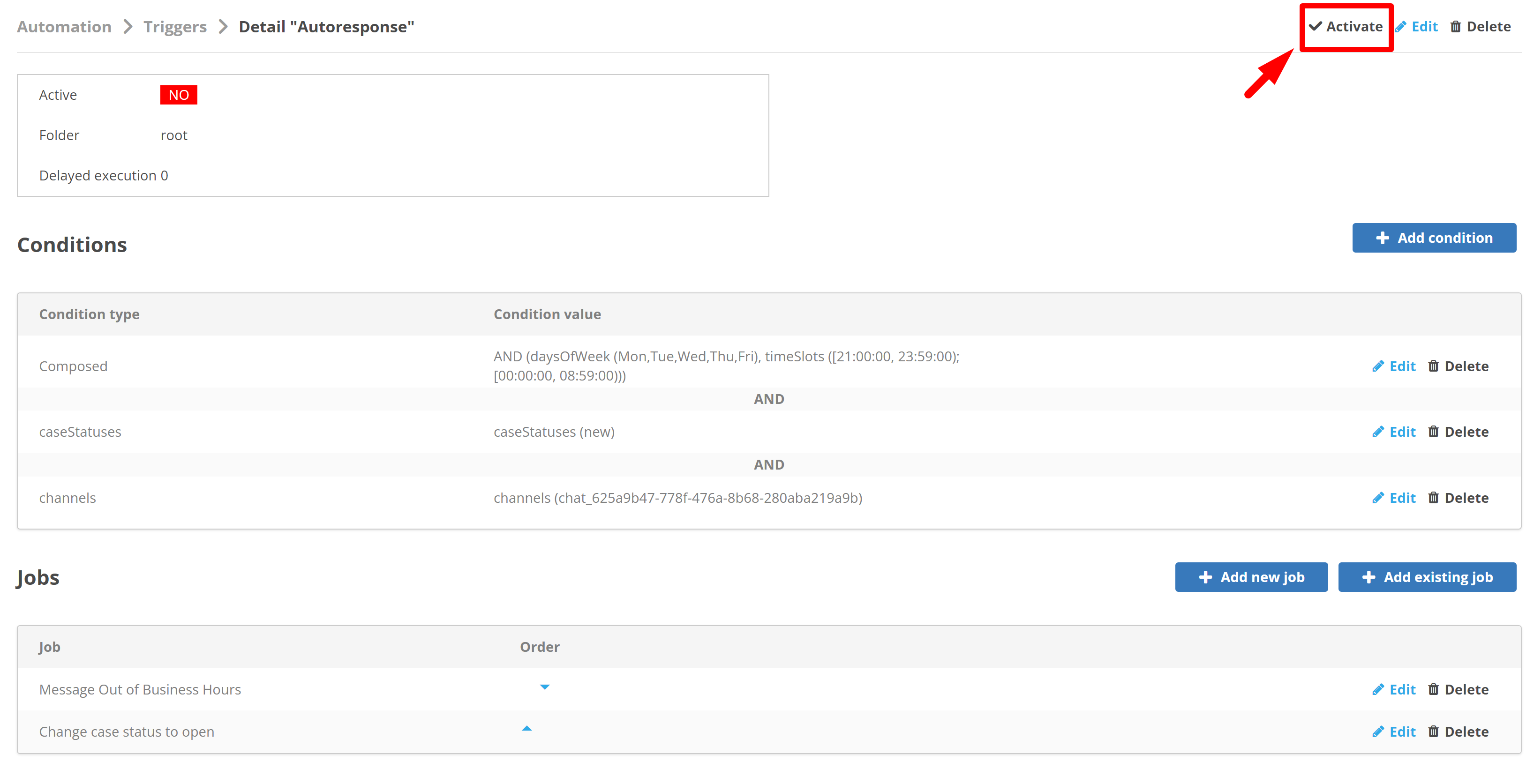Click the Message Out of Business Hours job name
Image resolution: width=1534 pixels, height=784 pixels.
point(140,689)
